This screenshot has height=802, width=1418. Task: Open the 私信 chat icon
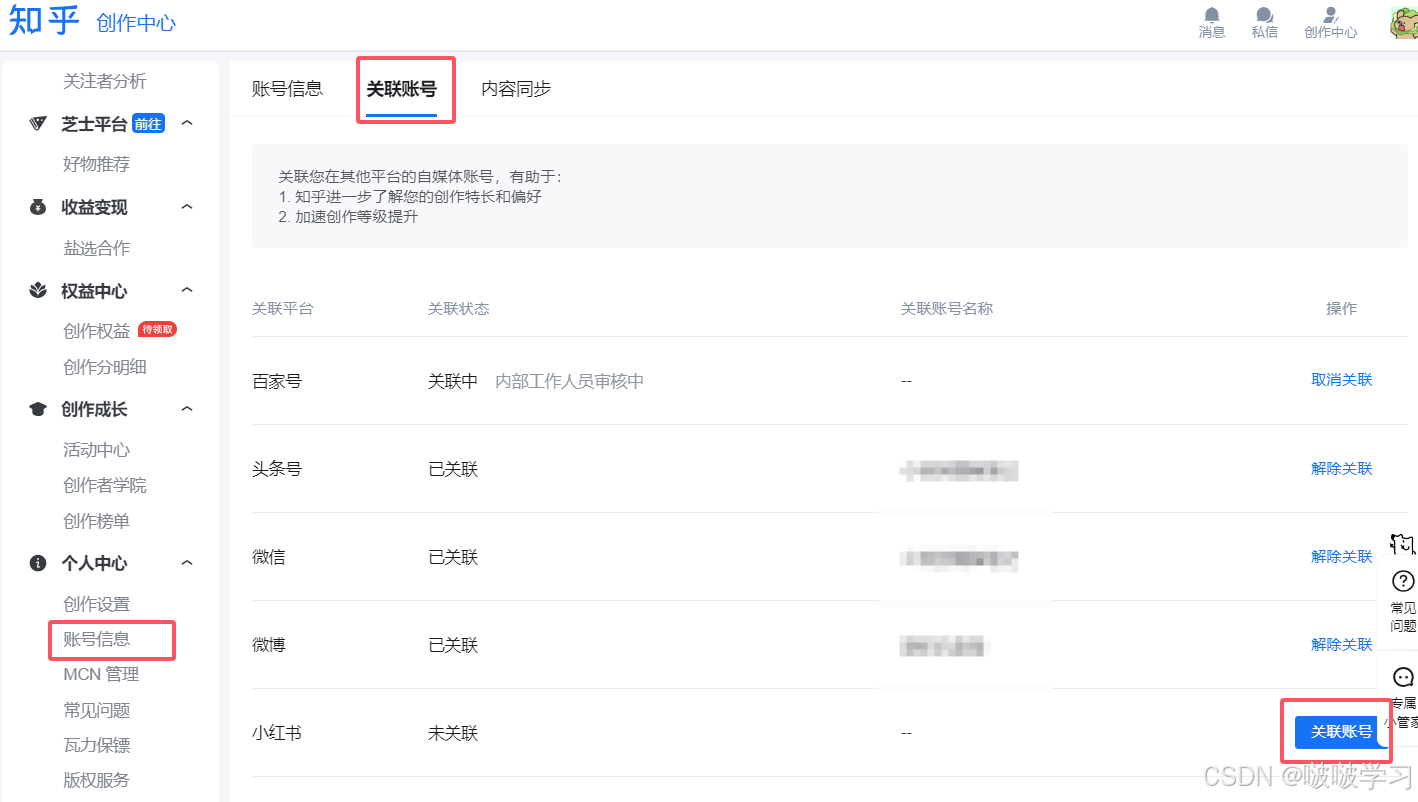1265,15
